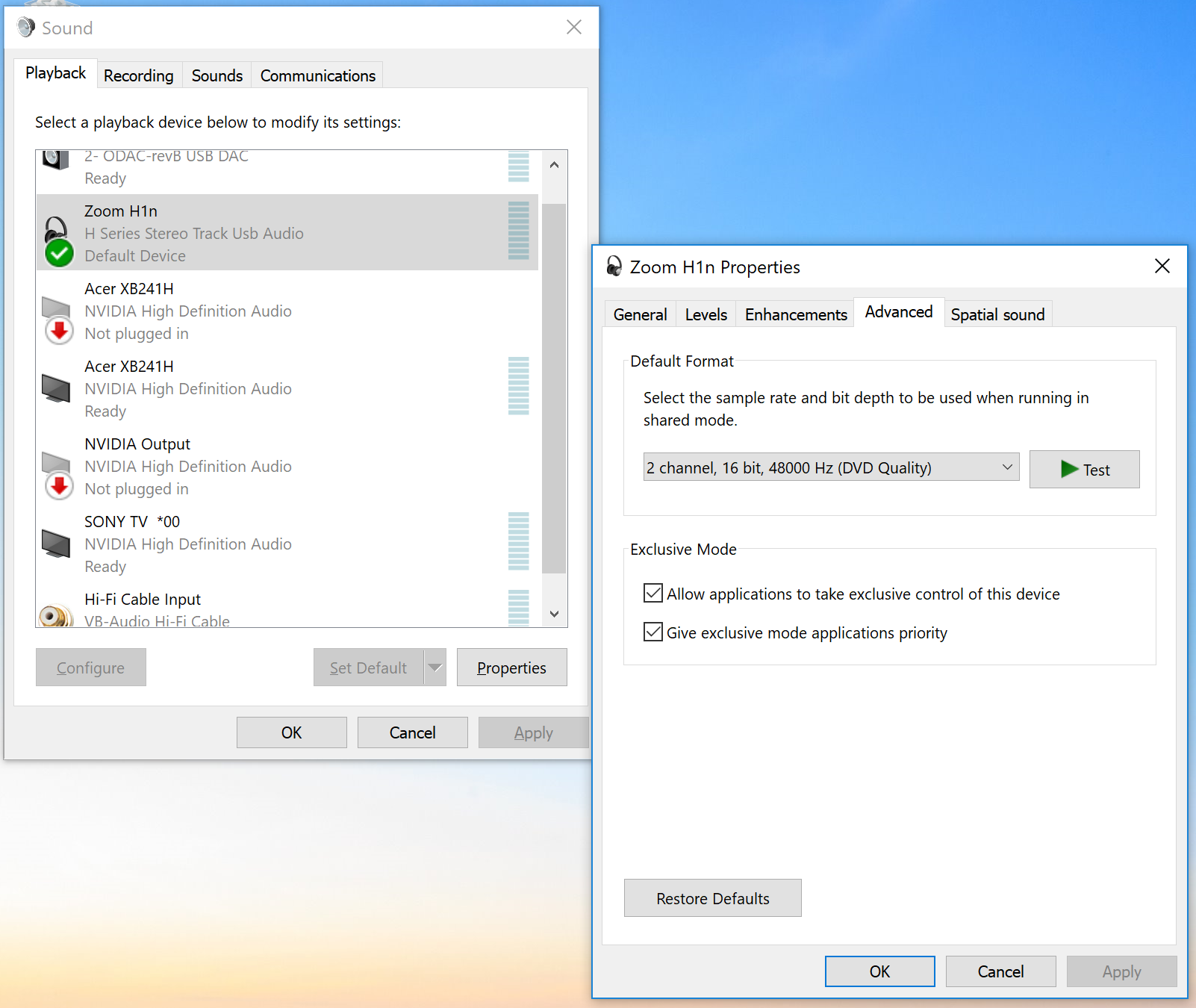Click OK in the Sound window
The width and height of the screenshot is (1196, 1008).
tap(292, 732)
